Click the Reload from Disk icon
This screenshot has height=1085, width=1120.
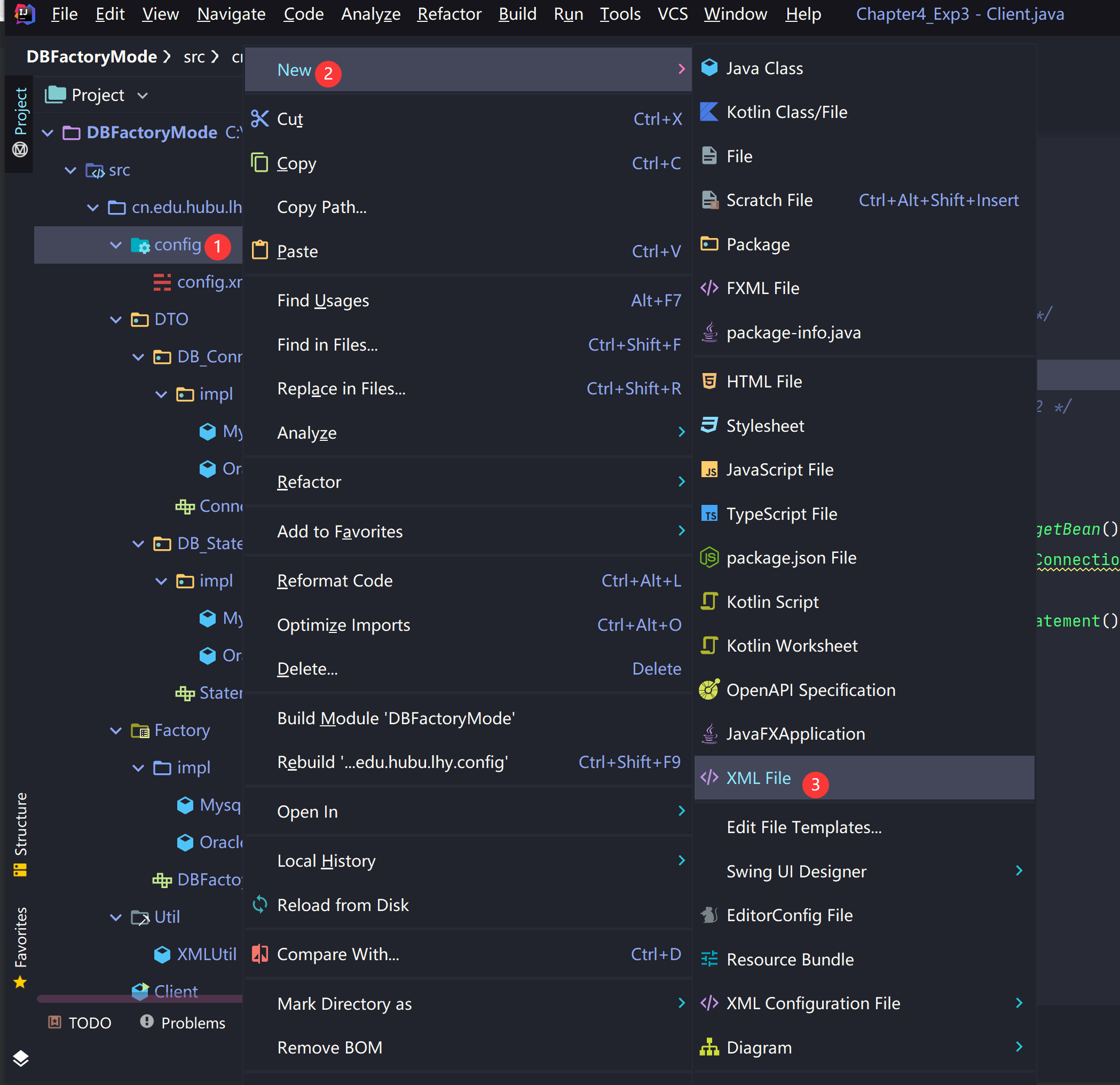(260, 905)
